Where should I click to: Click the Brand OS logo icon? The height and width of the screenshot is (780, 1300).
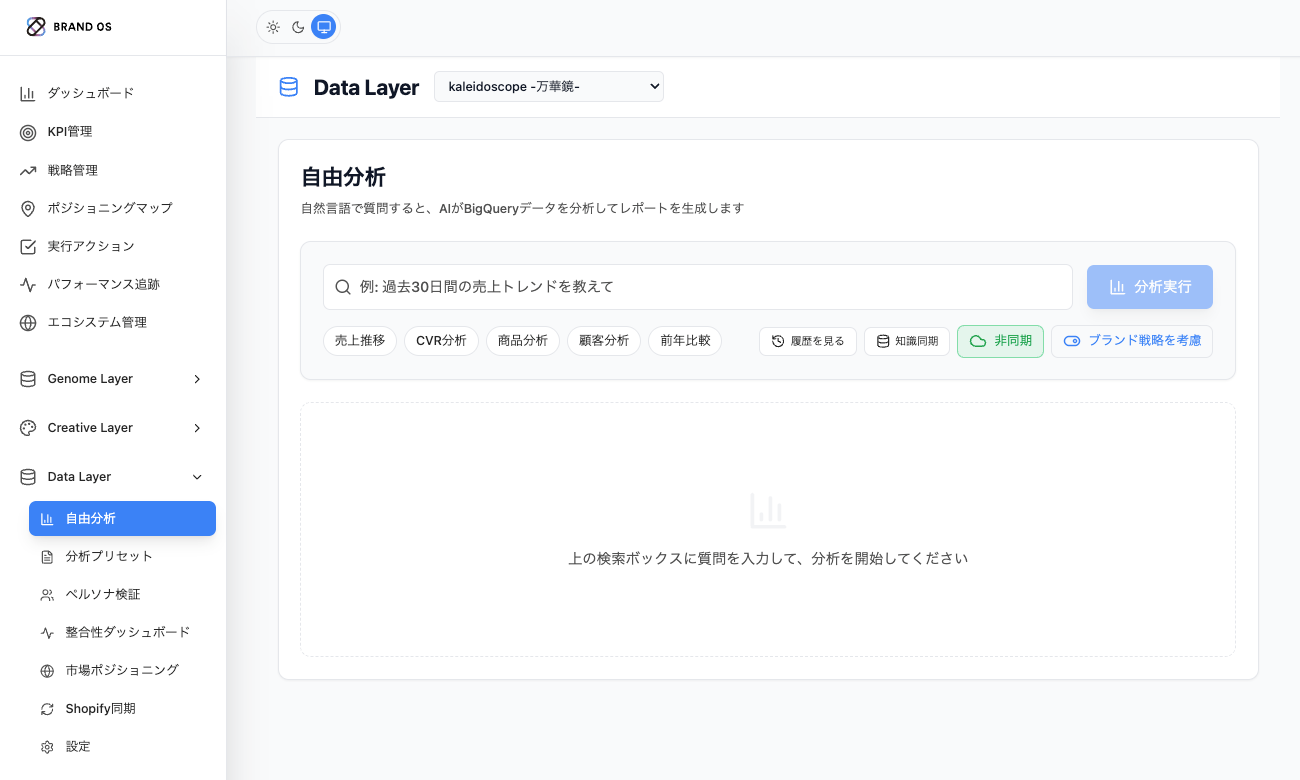[36, 27]
